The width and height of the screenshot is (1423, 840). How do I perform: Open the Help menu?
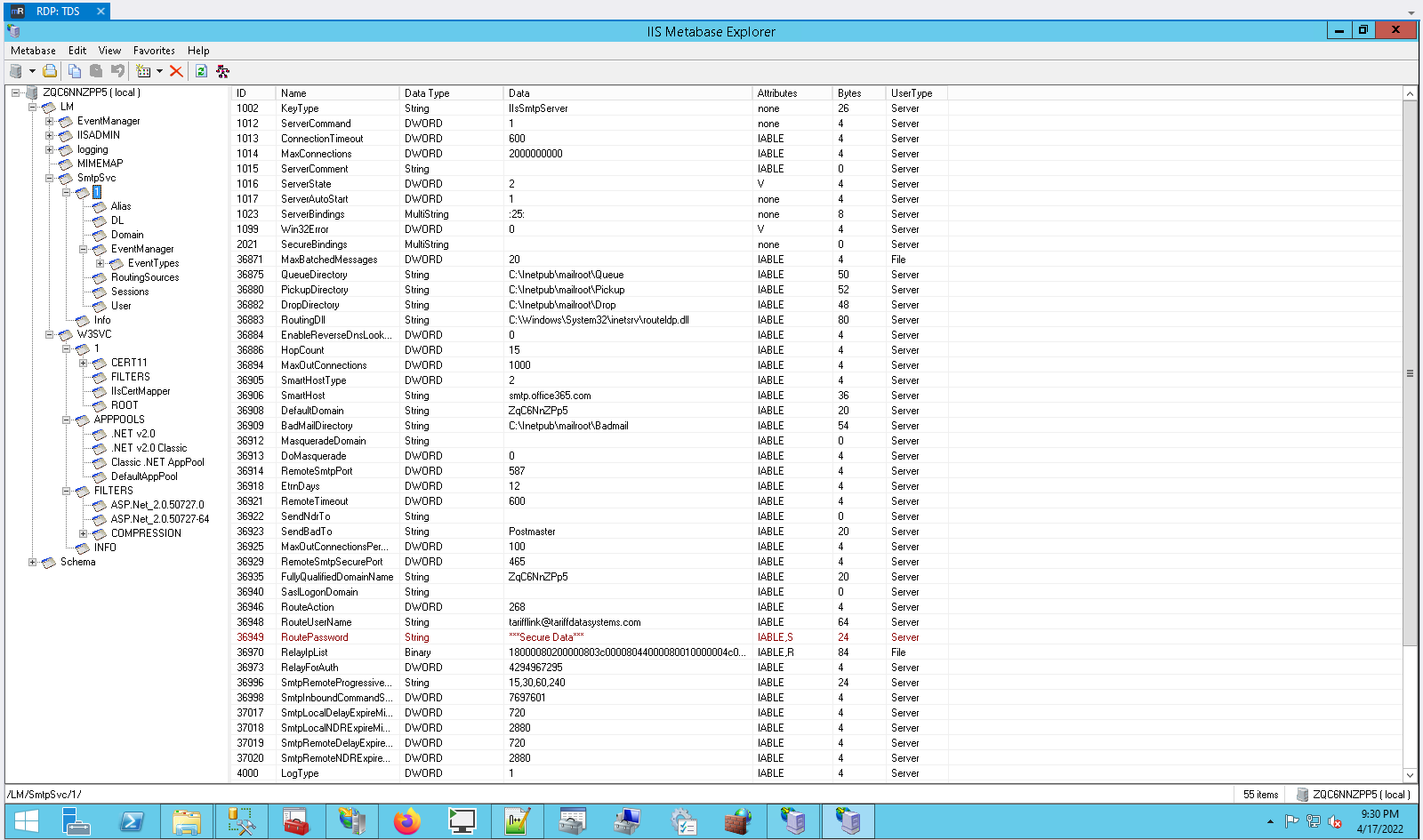tap(198, 51)
